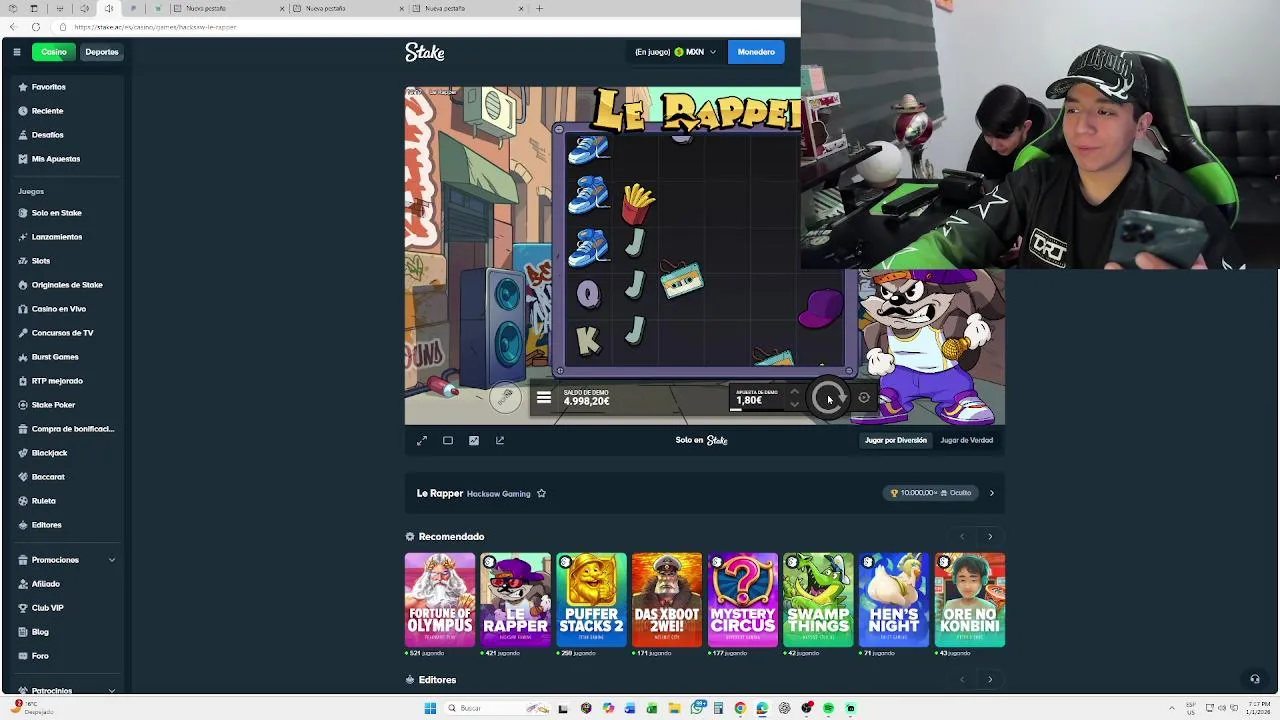Screen dimensions: 1280x720
Task: Select the Editores category in the sidebar
Action: pyautogui.click(x=46, y=525)
